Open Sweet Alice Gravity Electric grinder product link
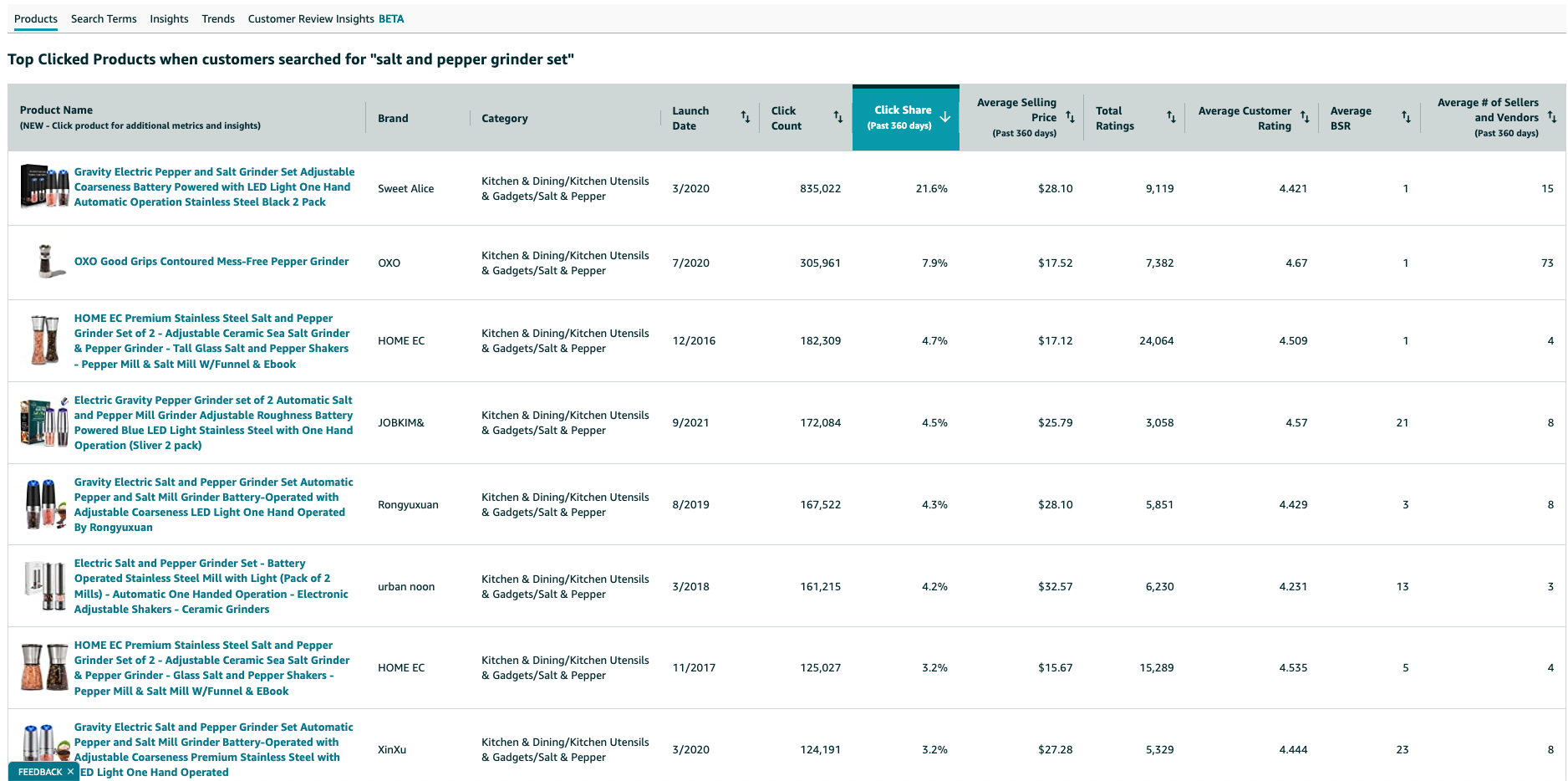Image resolution: width=1568 pixels, height=781 pixels. tap(214, 187)
